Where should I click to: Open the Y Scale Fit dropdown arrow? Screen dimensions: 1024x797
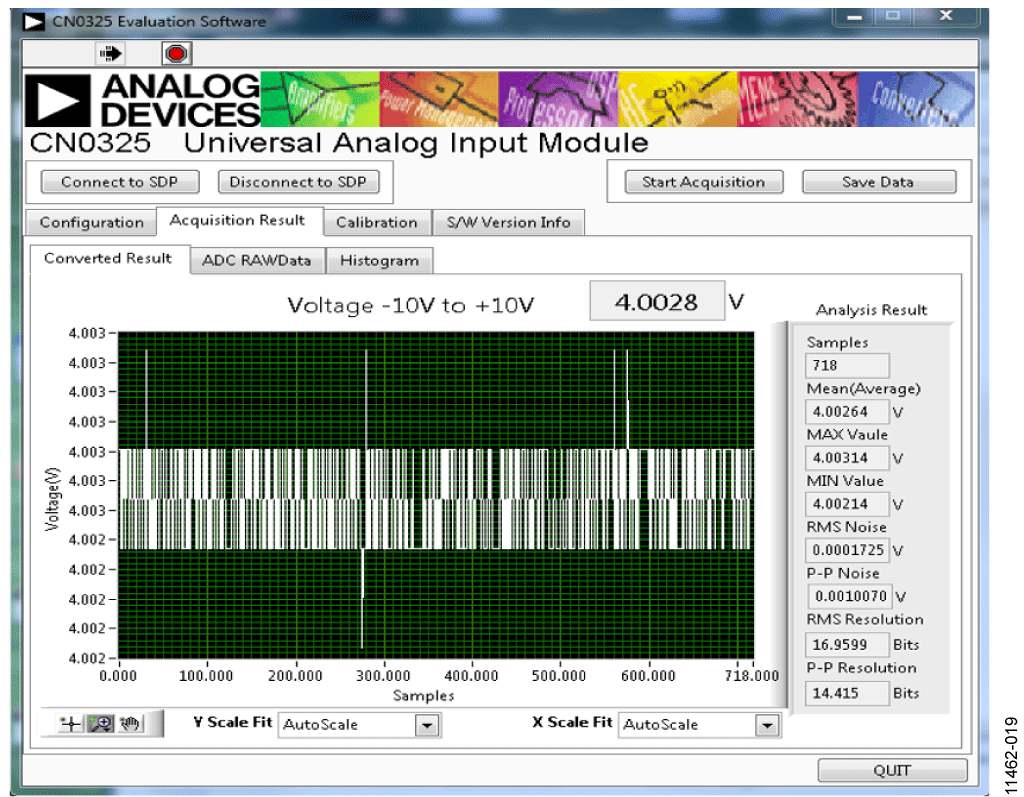(x=427, y=725)
